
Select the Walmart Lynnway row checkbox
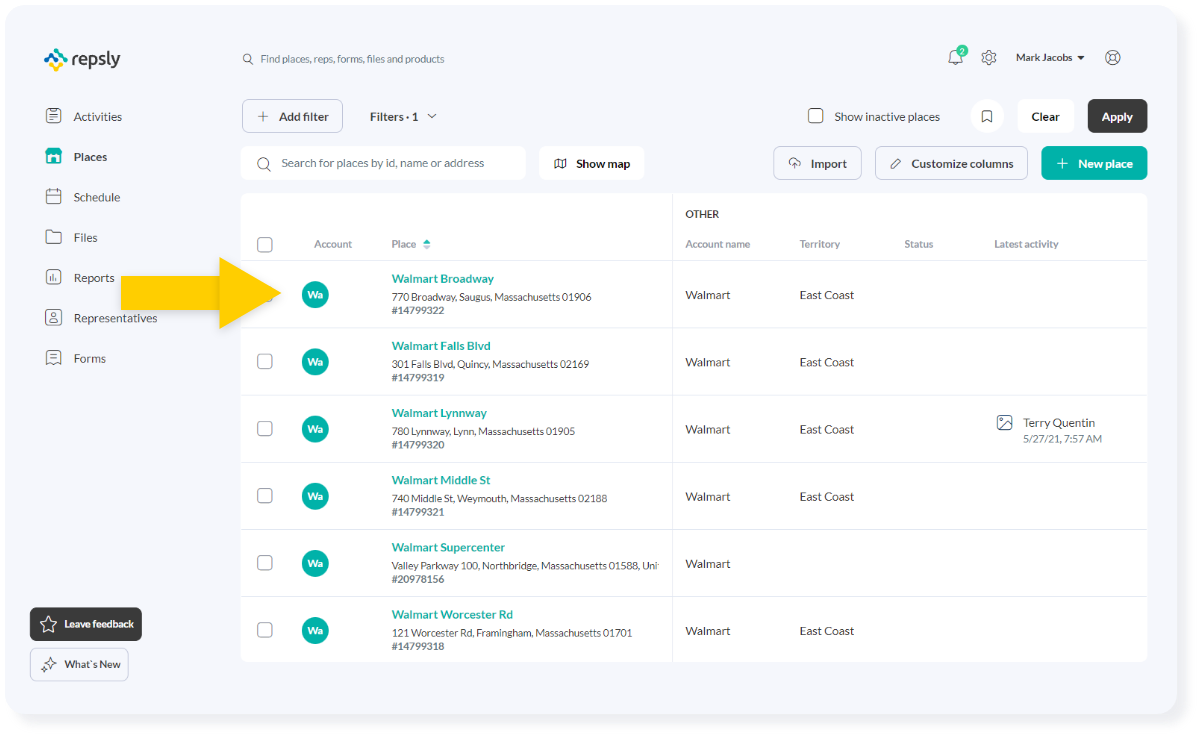pos(265,428)
